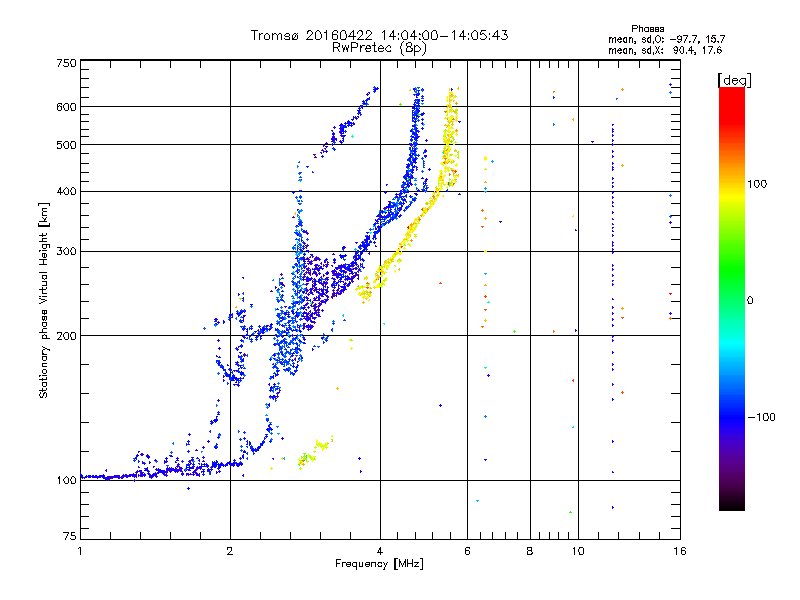The height and width of the screenshot is (600, 800).
Task: Click the '-100' colorbar tick label
Action: tap(761, 417)
